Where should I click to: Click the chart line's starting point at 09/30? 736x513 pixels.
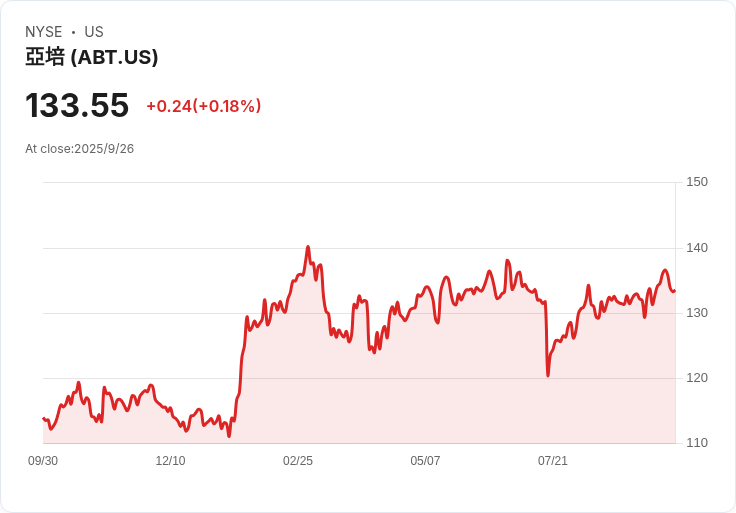click(43, 418)
